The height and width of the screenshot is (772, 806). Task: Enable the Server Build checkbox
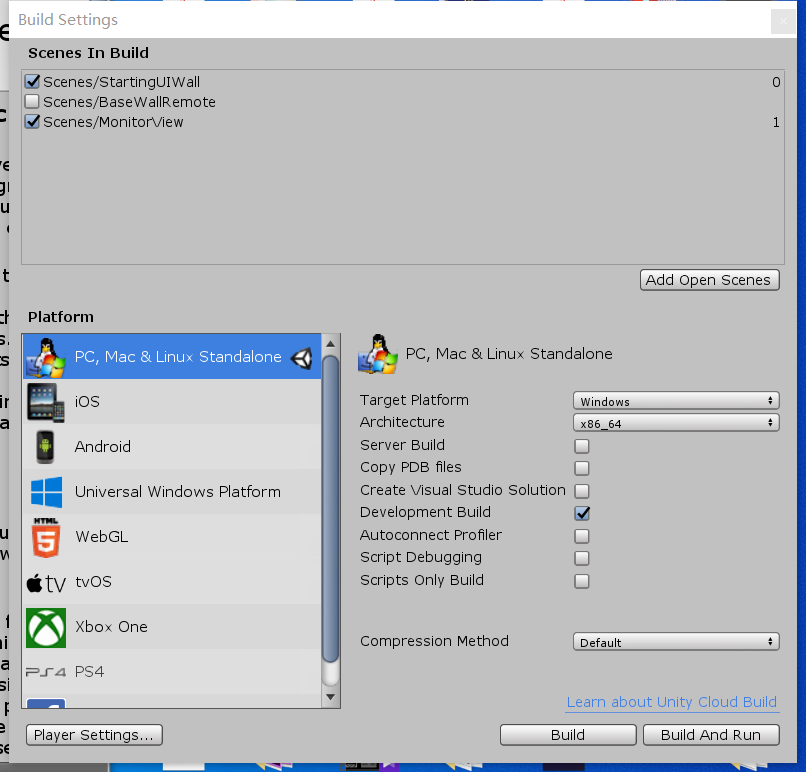point(582,446)
